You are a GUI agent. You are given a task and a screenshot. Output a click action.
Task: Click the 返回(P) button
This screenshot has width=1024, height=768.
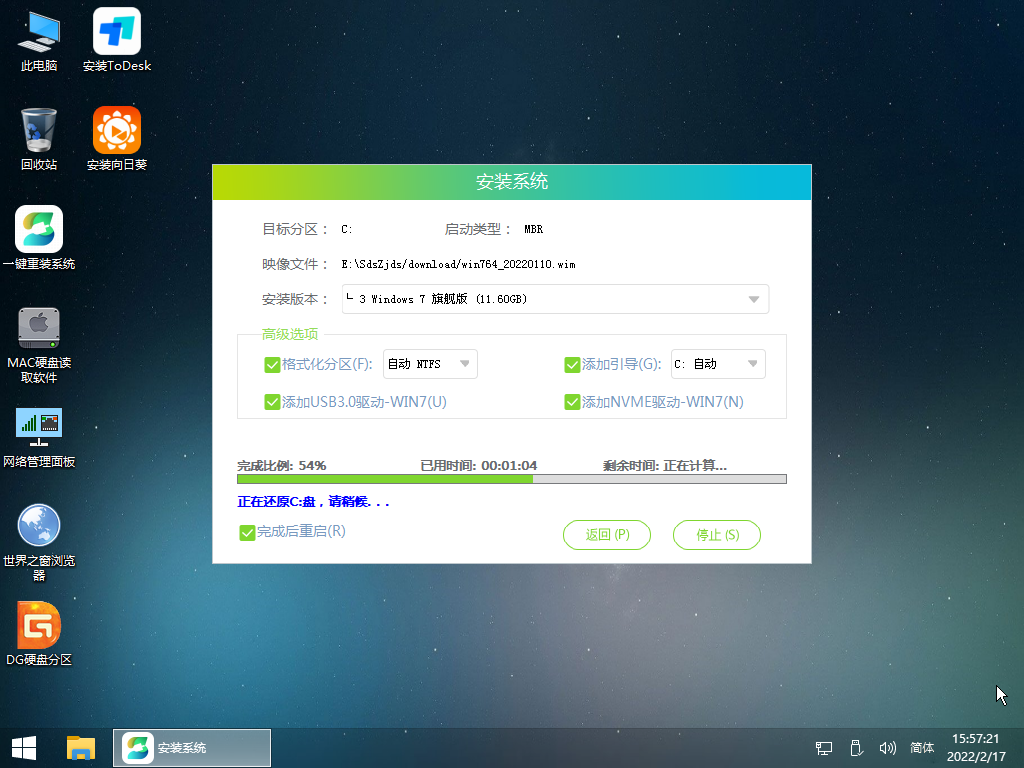[606, 534]
